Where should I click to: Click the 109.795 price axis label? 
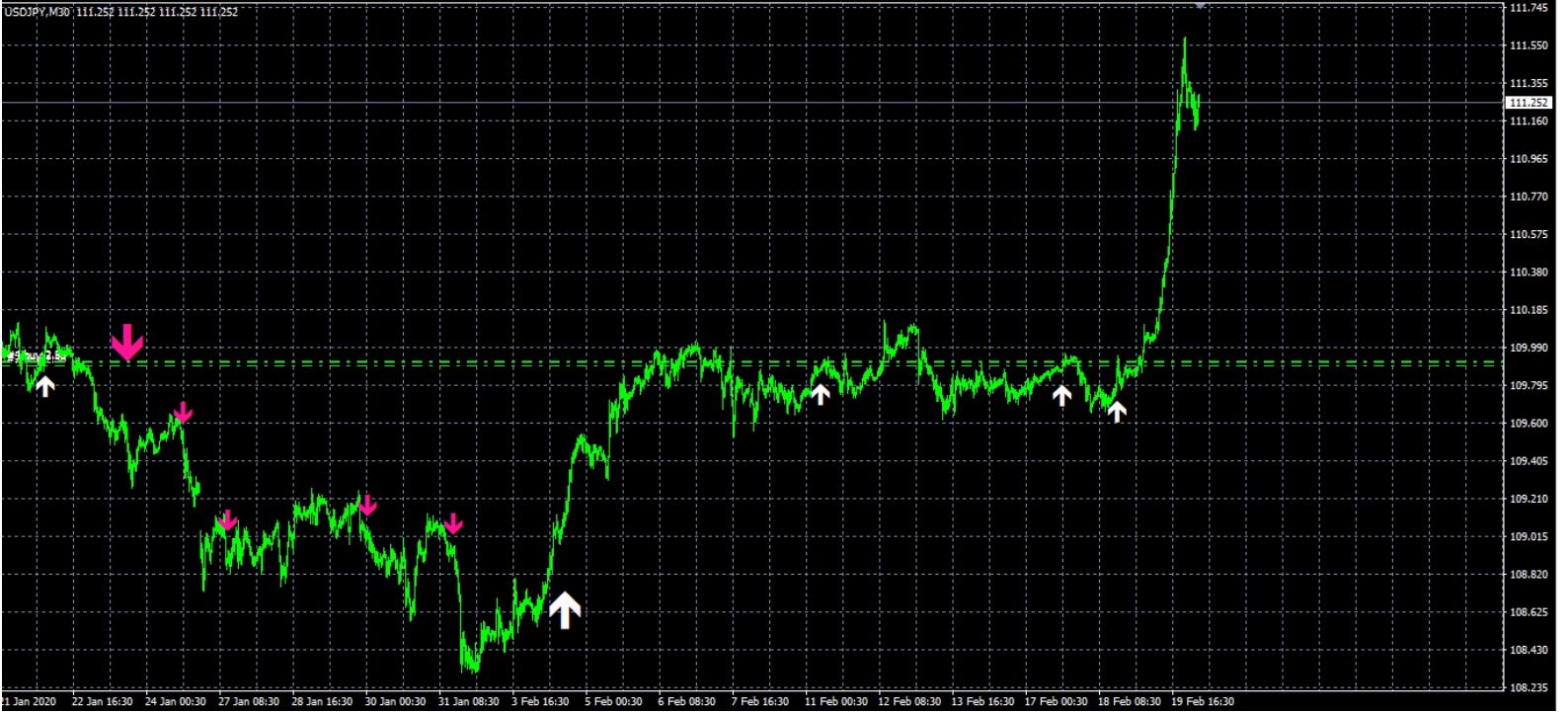(x=1529, y=385)
